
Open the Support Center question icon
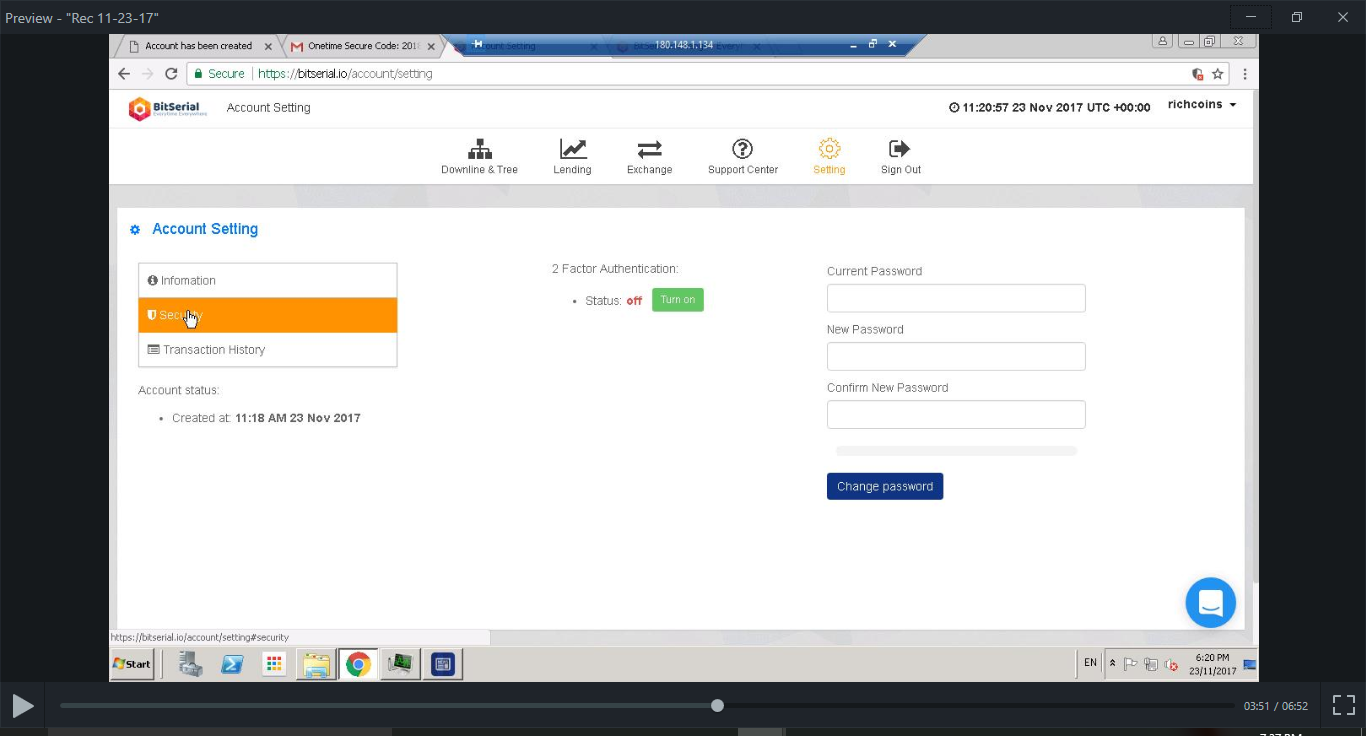click(742, 150)
